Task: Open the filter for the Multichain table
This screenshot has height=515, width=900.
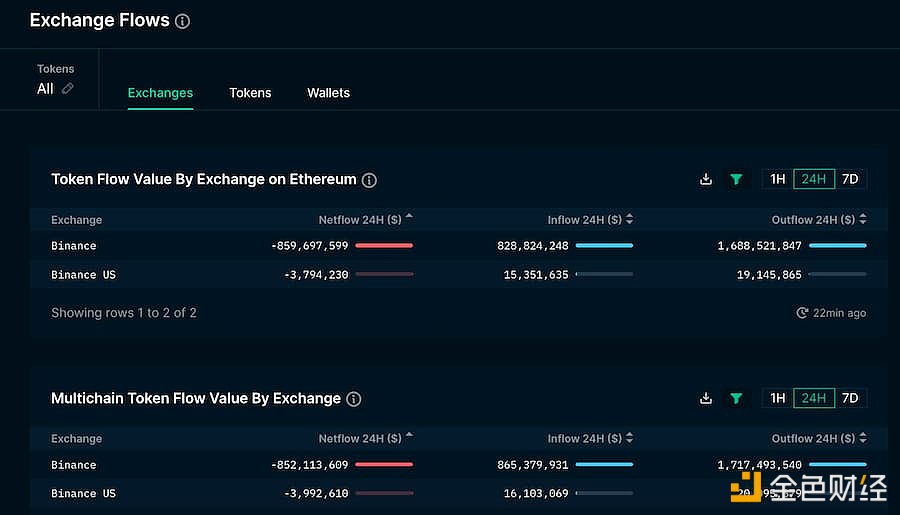Action: (736, 398)
